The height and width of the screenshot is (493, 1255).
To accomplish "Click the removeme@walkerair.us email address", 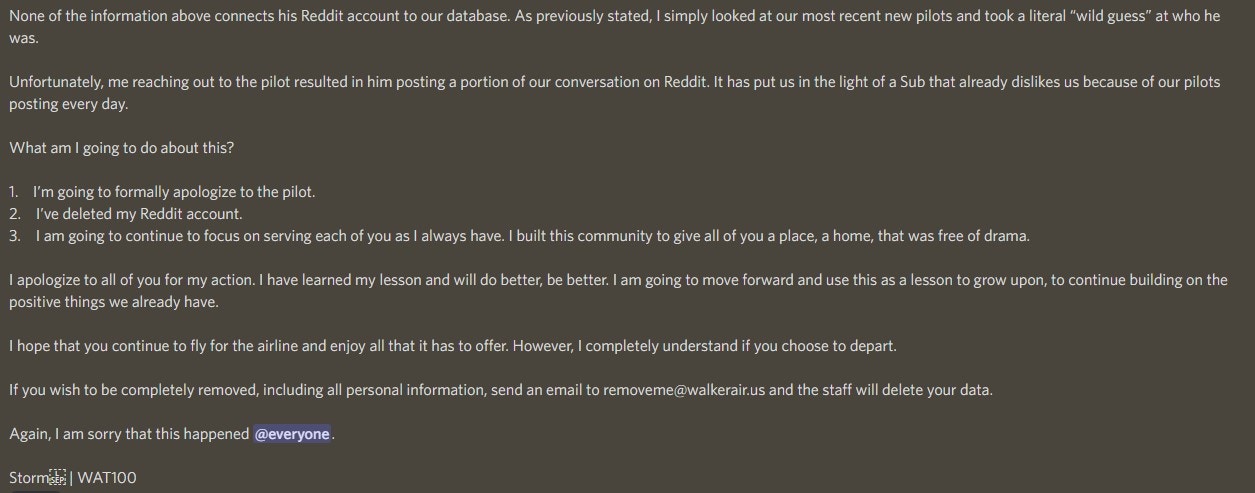I will point(684,390).
